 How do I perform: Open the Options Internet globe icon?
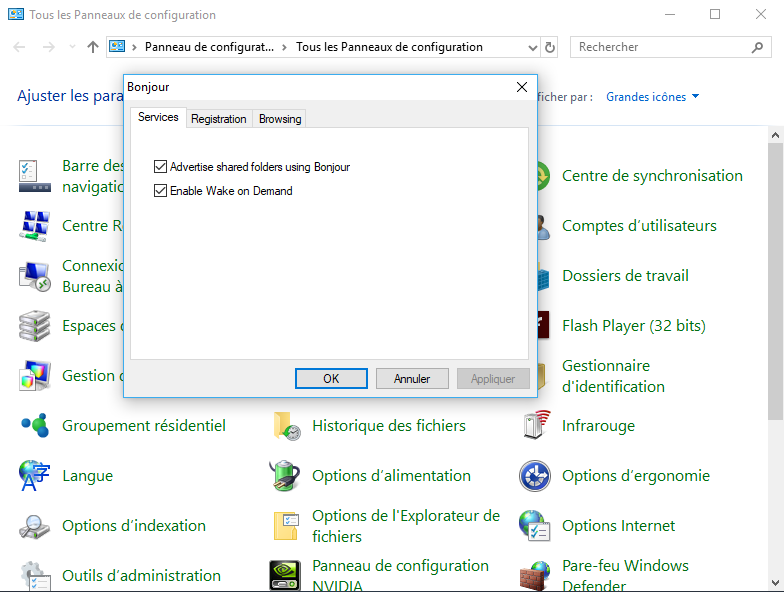pyautogui.click(x=535, y=526)
